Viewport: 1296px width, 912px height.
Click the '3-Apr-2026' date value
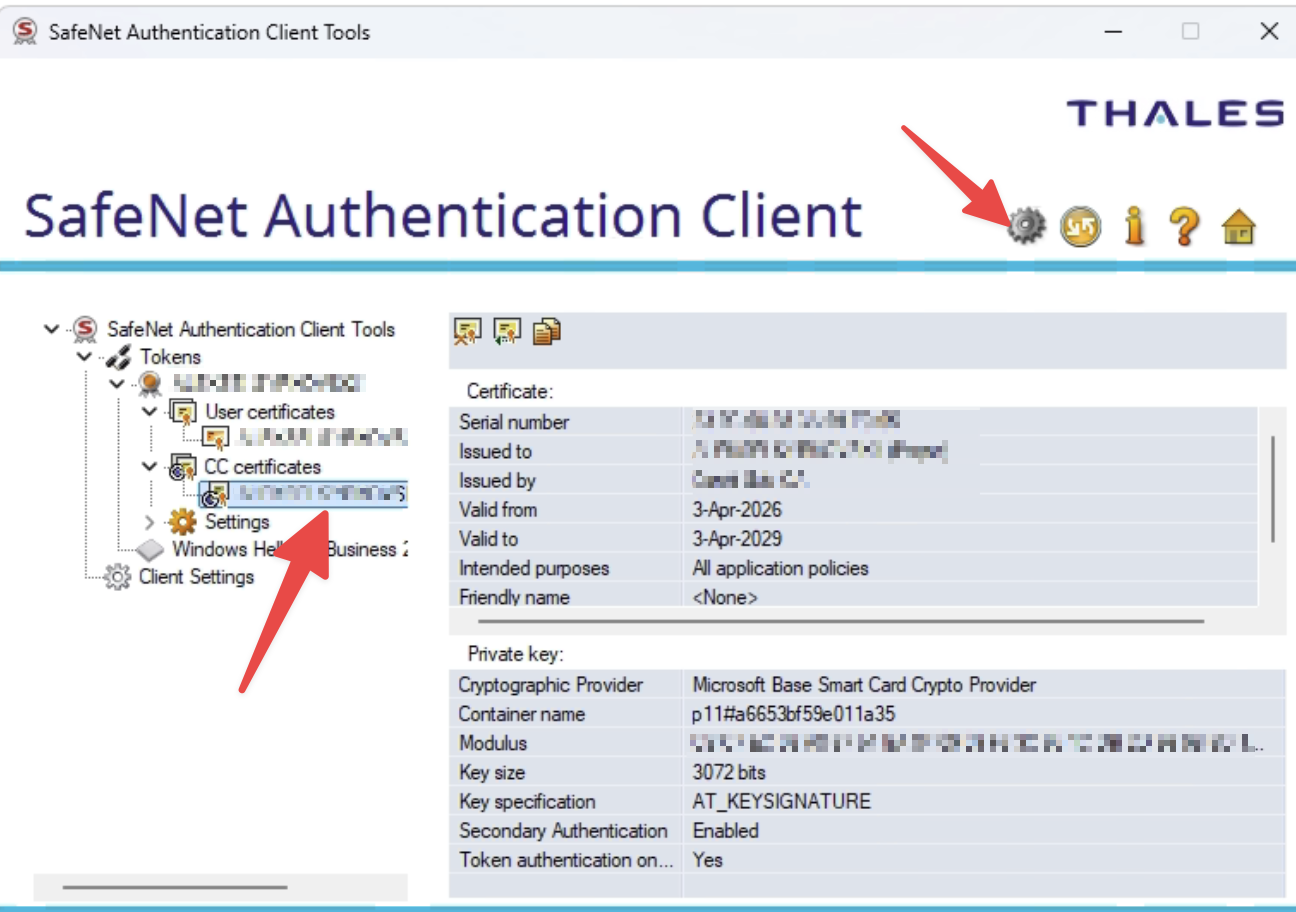click(737, 509)
